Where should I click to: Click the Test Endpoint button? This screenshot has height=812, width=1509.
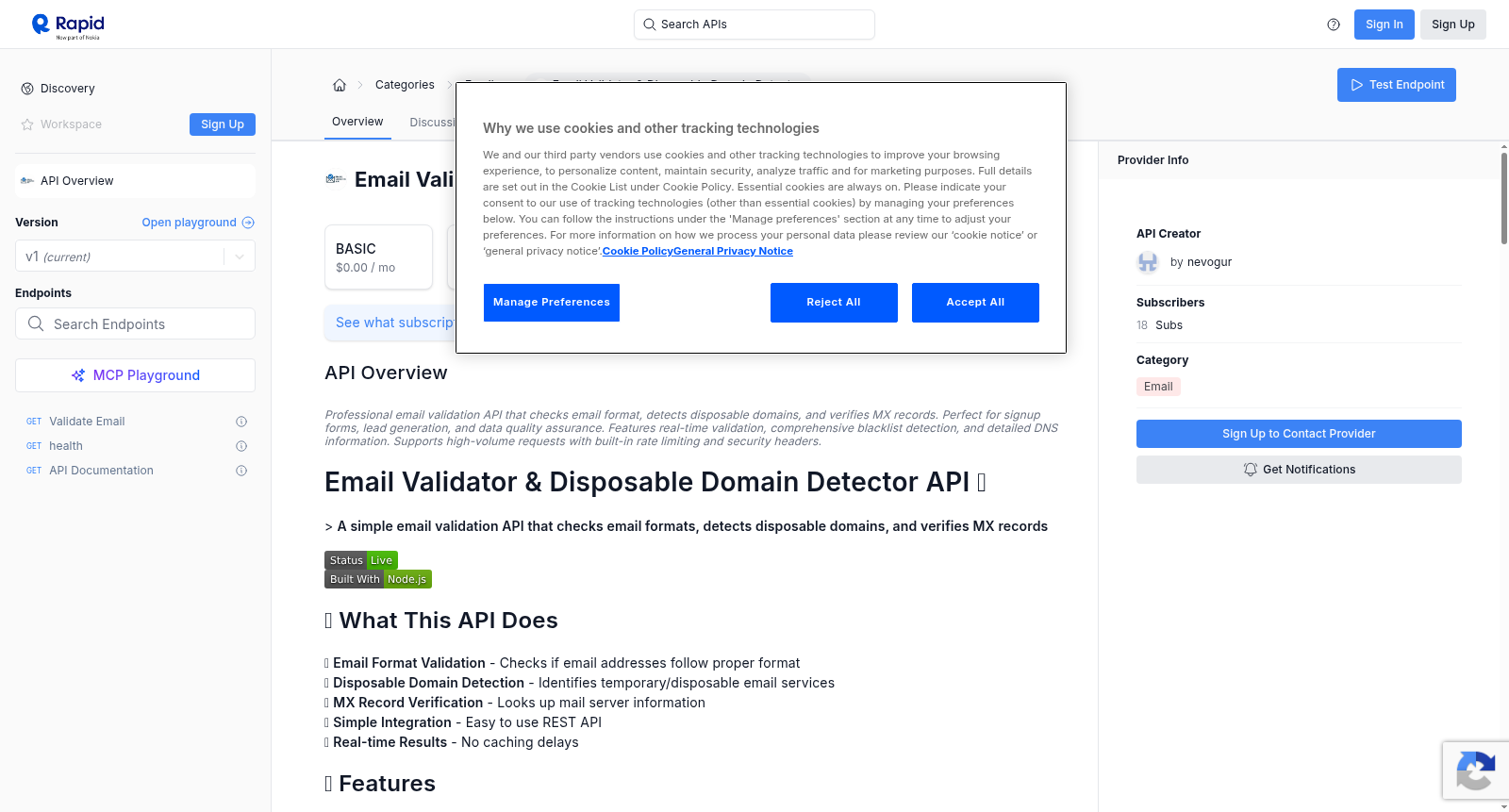tap(1397, 85)
